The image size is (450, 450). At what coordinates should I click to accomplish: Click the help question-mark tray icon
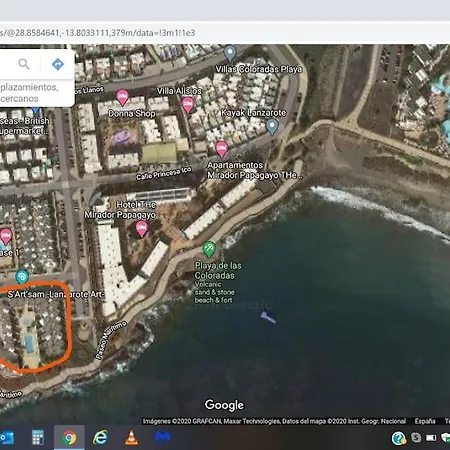(398, 438)
